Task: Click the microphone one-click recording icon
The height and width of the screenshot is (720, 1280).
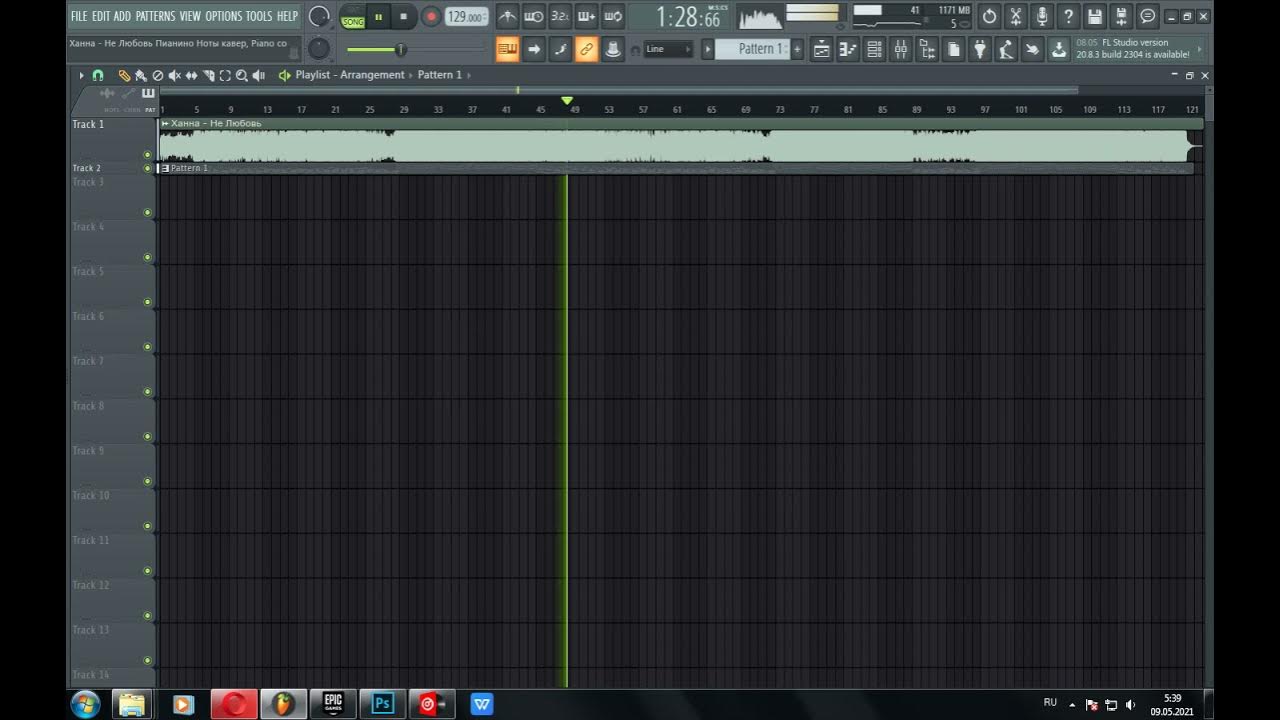Action: point(1042,16)
